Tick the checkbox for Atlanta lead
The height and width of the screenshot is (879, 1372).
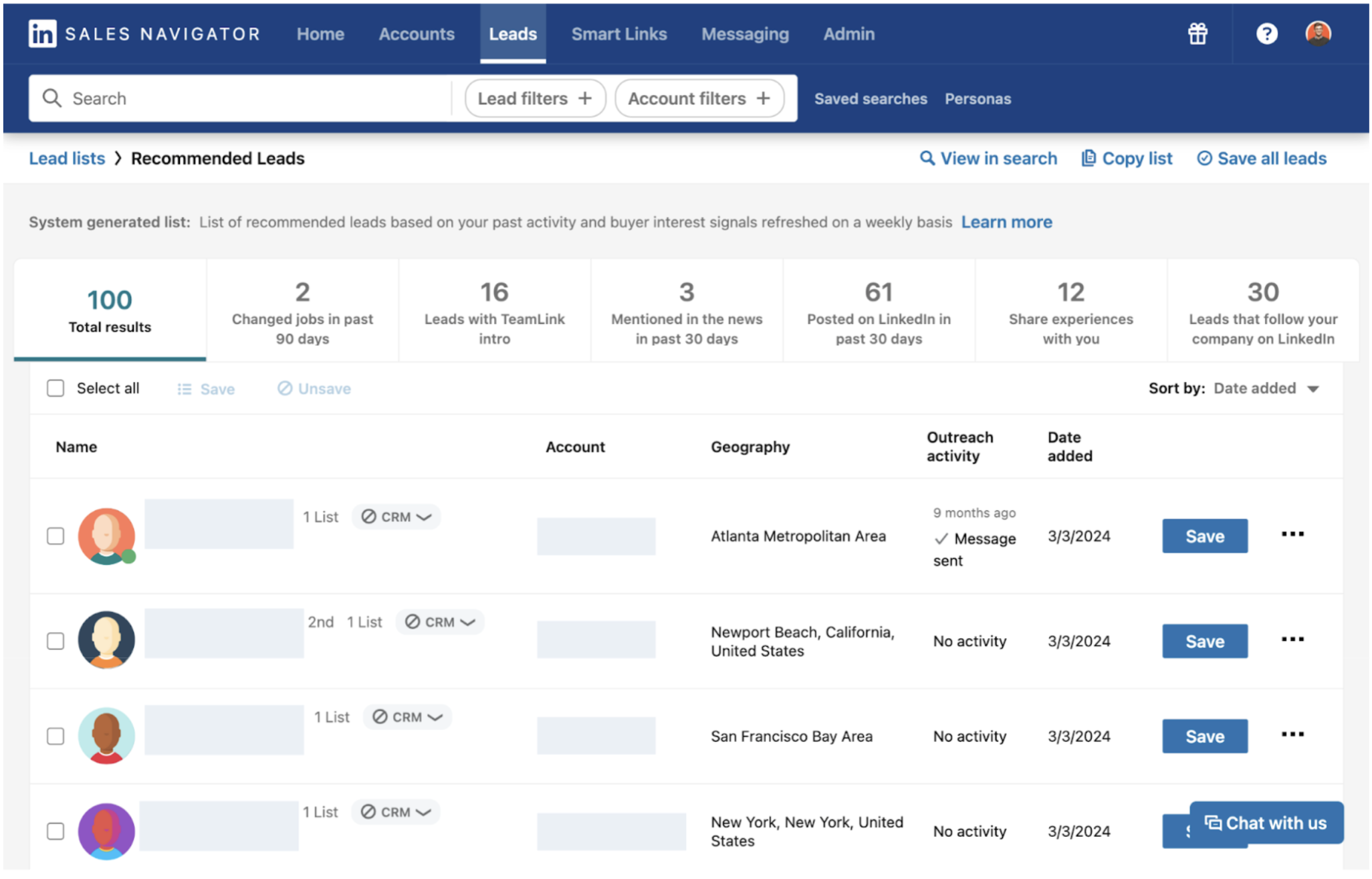pyautogui.click(x=55, y=536)
